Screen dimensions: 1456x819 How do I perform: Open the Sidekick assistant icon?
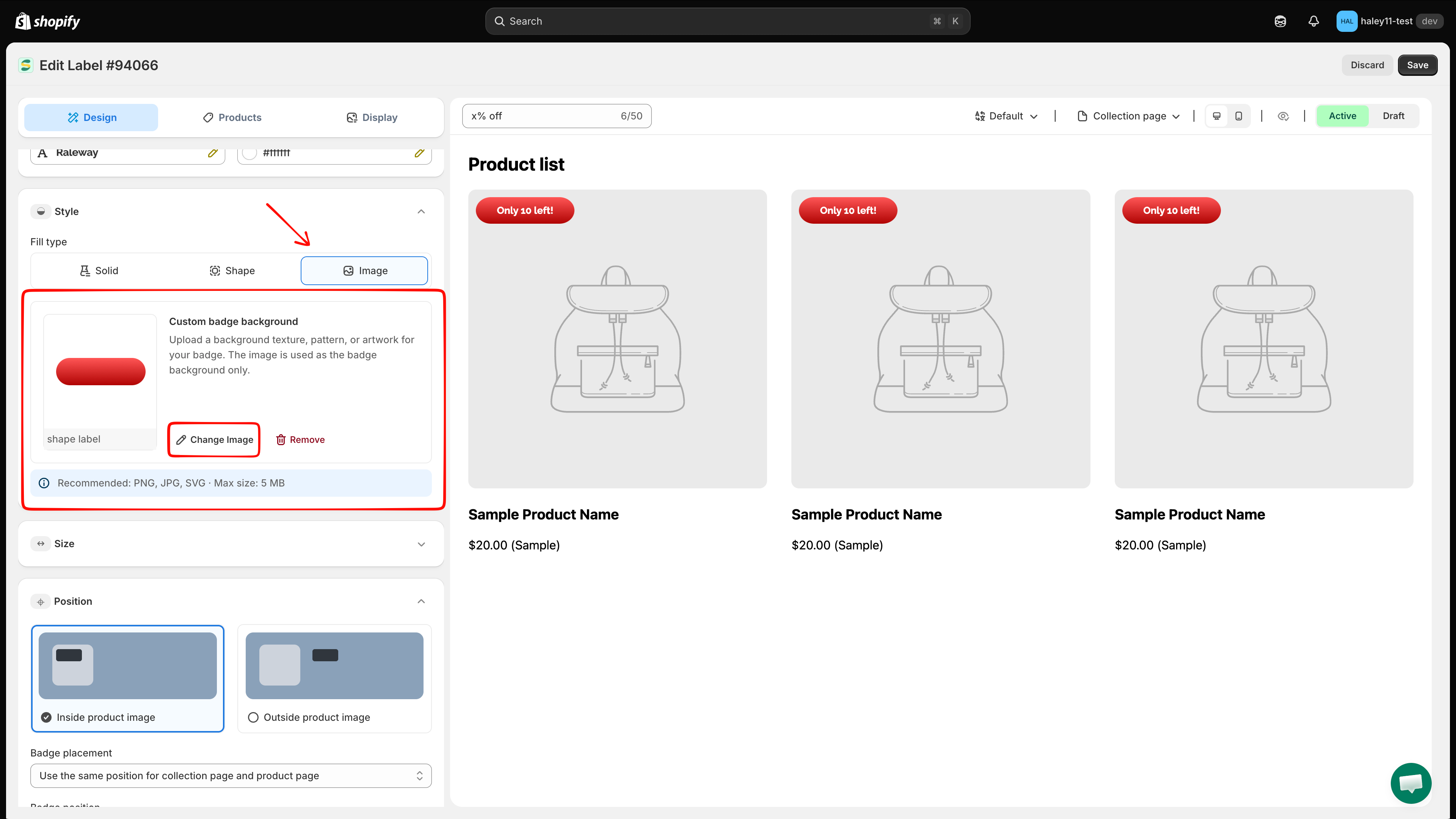coord(1280,21)
